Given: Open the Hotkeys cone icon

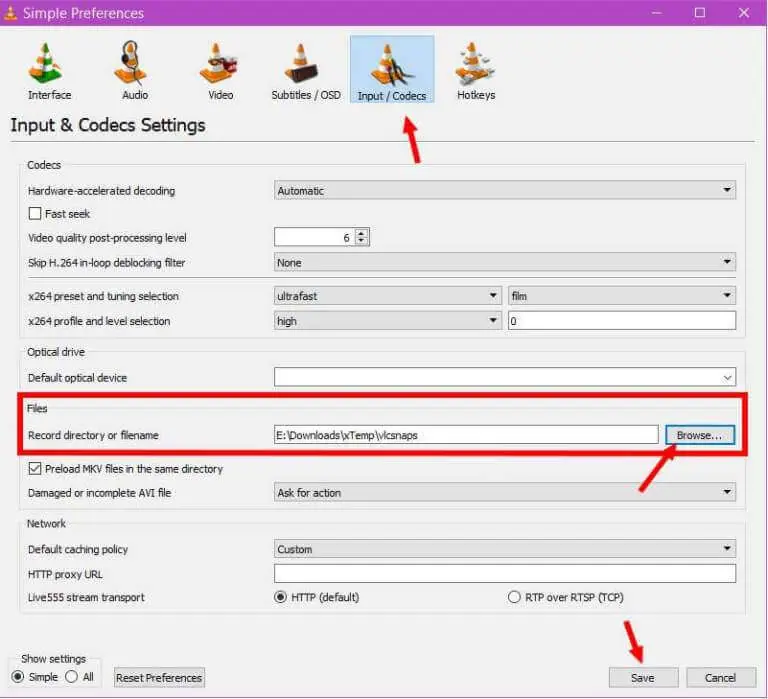Looking at the screenshot, I should coord(475,64).
